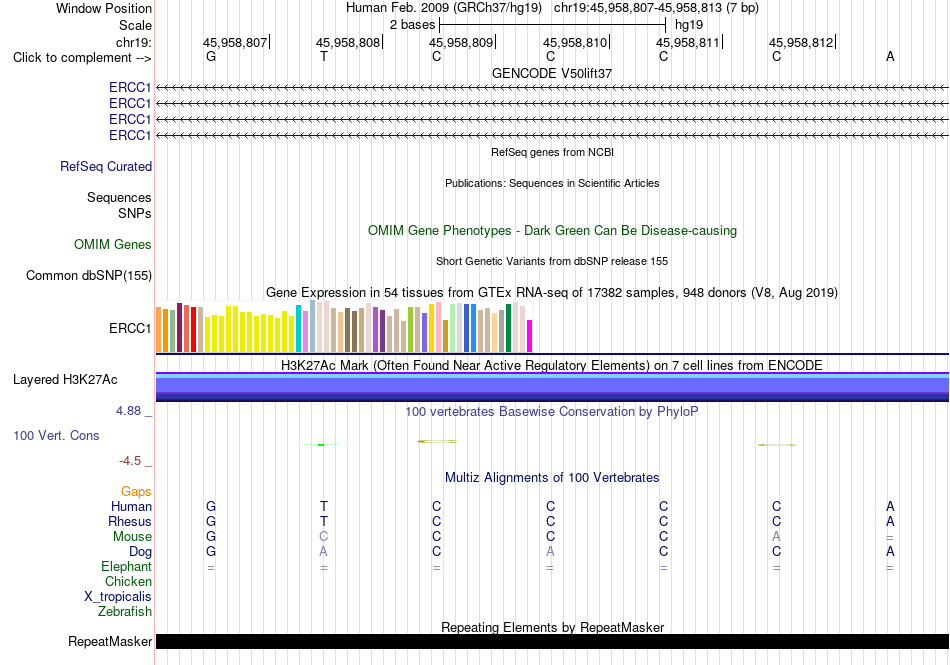Select the X_tropicalis species row label

[118, 597]
